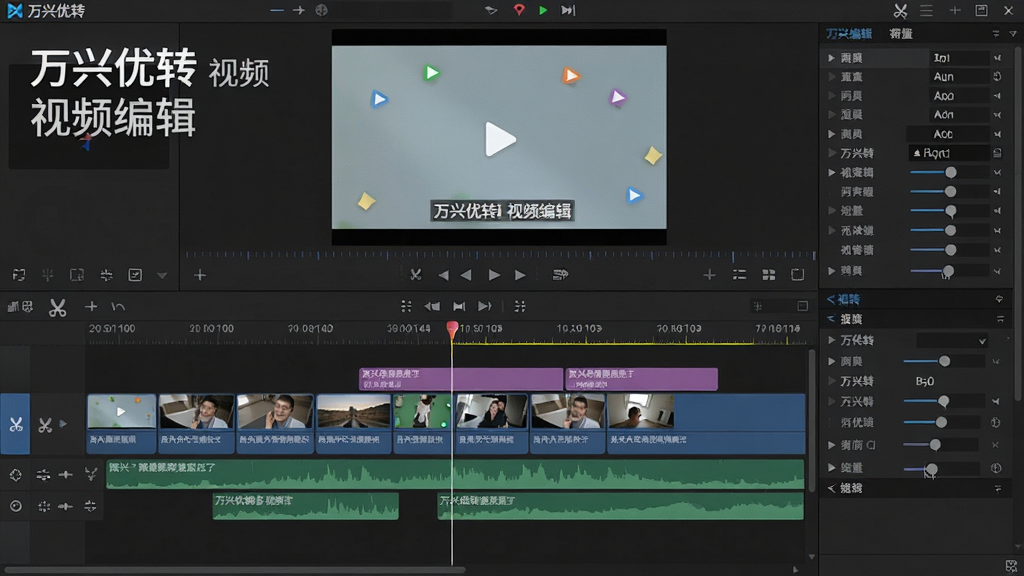Switch to the second tab beside 万兴编辑

[x=901, y=33]
